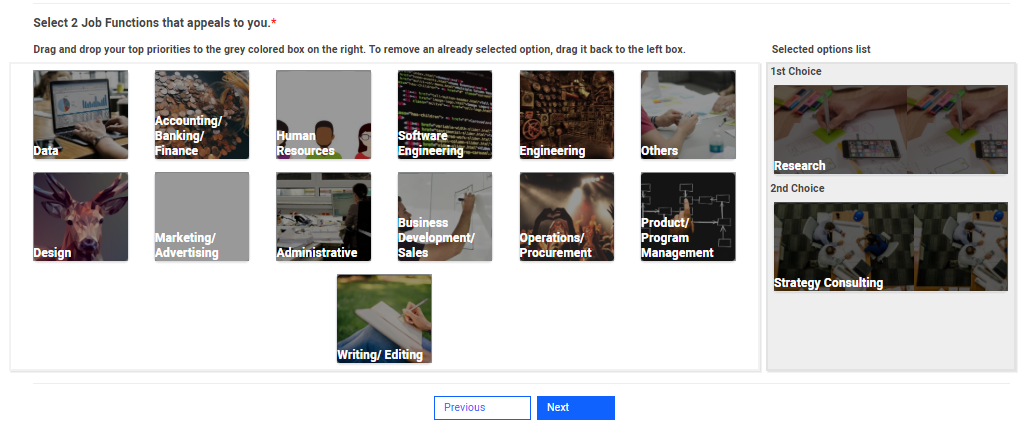Click the Accounting/Banking/Finance tile

click(x=202, y=114)
